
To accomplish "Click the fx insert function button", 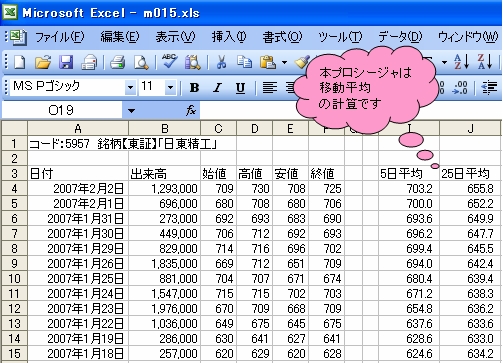I will 191,110.
